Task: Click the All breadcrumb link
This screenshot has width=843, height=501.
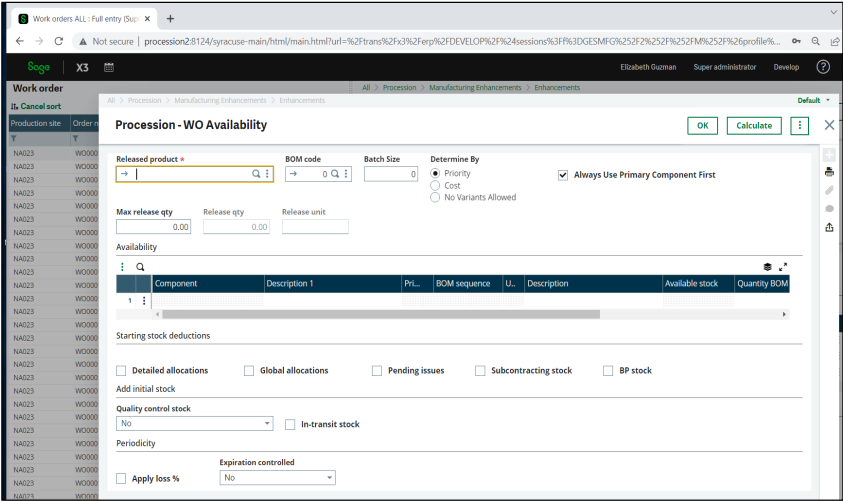Action: click(x=366, y=88)
